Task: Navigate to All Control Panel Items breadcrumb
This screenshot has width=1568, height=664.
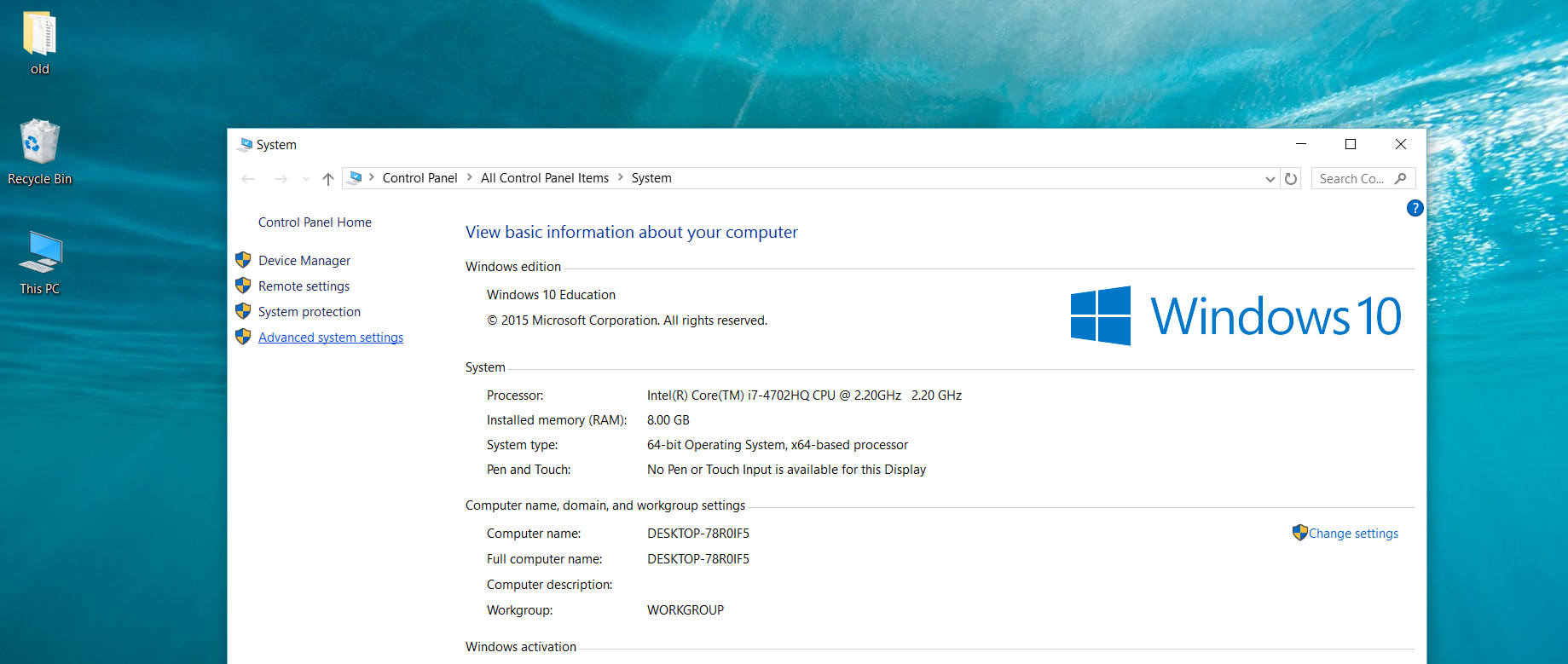Action: pos(545,178)
